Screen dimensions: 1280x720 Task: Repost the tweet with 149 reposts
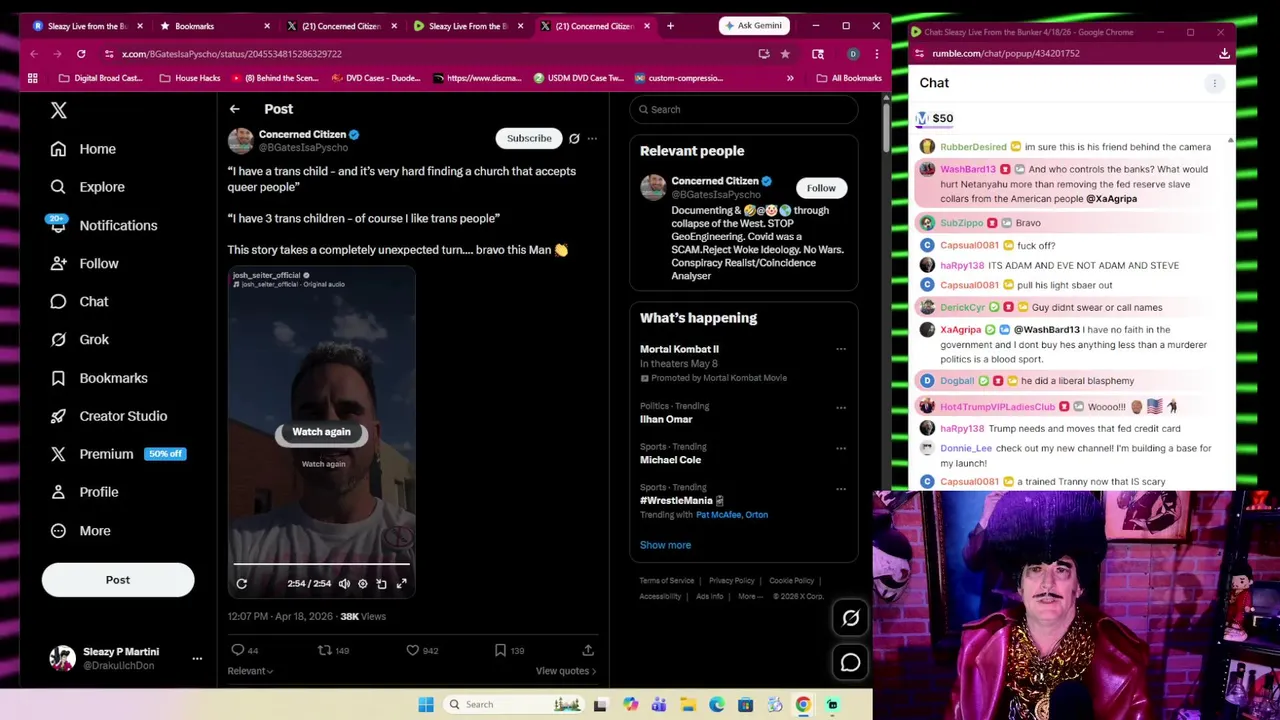click(x=324, y=651)
